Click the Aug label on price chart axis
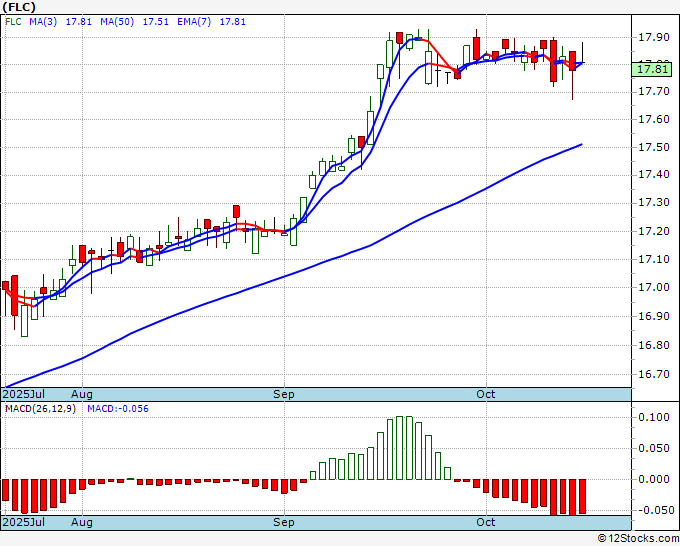This screenshot has height=546, width=680. pos(82,394)
